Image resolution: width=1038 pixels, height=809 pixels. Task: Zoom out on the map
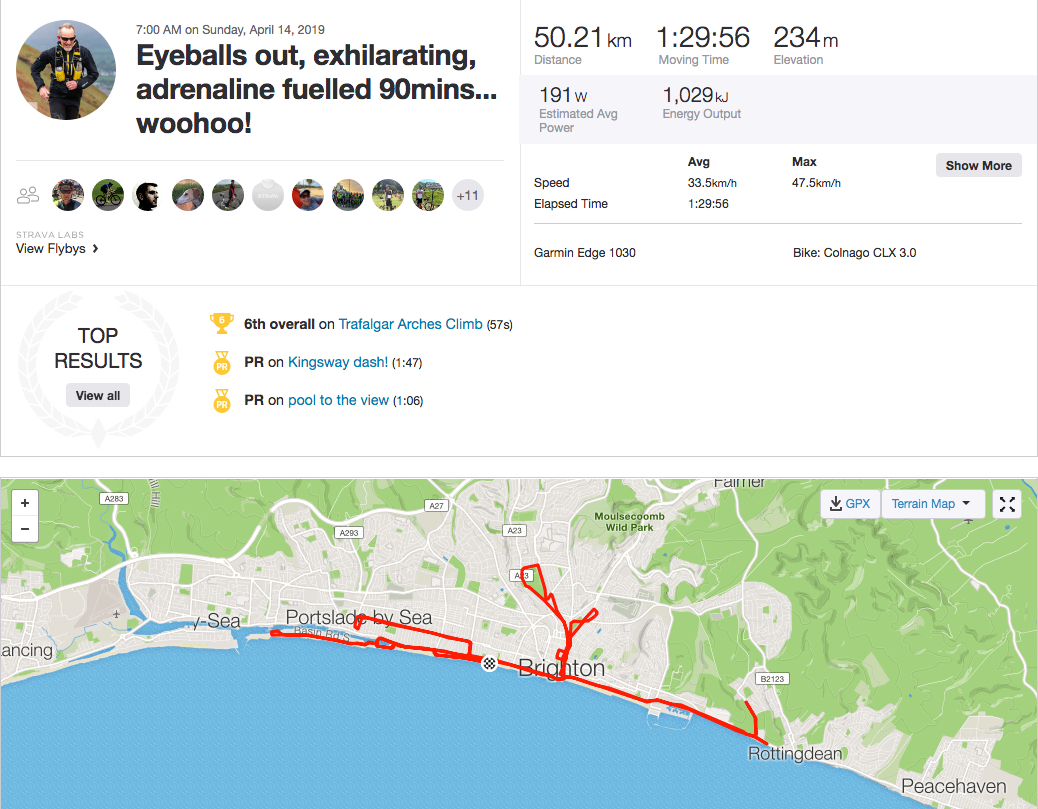tap(25, 529)
